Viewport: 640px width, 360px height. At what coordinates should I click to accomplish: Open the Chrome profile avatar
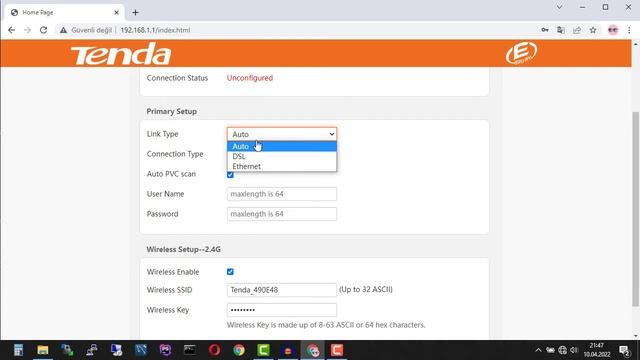(613, 30)
